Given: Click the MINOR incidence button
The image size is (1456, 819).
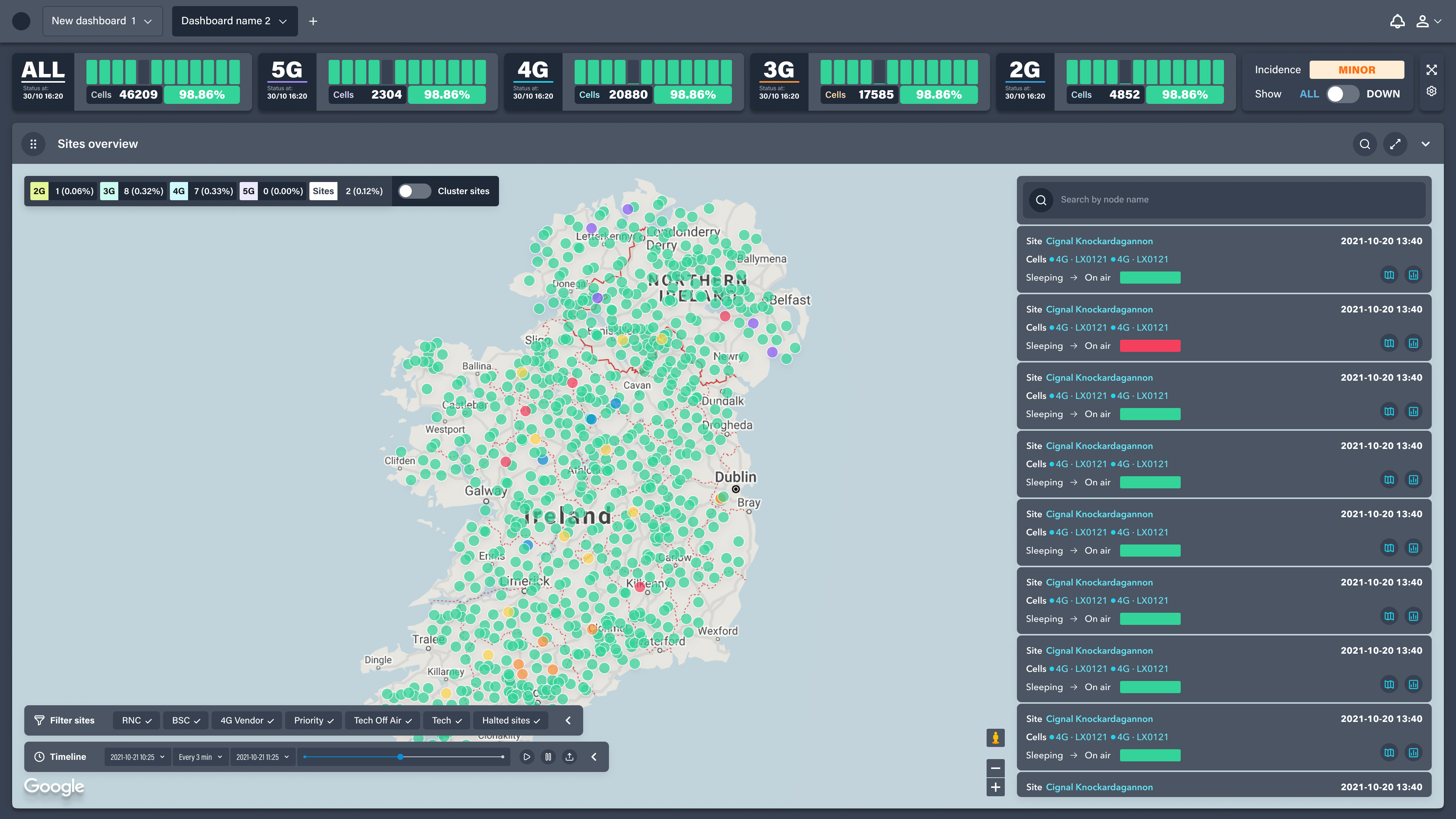Looking at the screenshot, I should point(1356,69).
